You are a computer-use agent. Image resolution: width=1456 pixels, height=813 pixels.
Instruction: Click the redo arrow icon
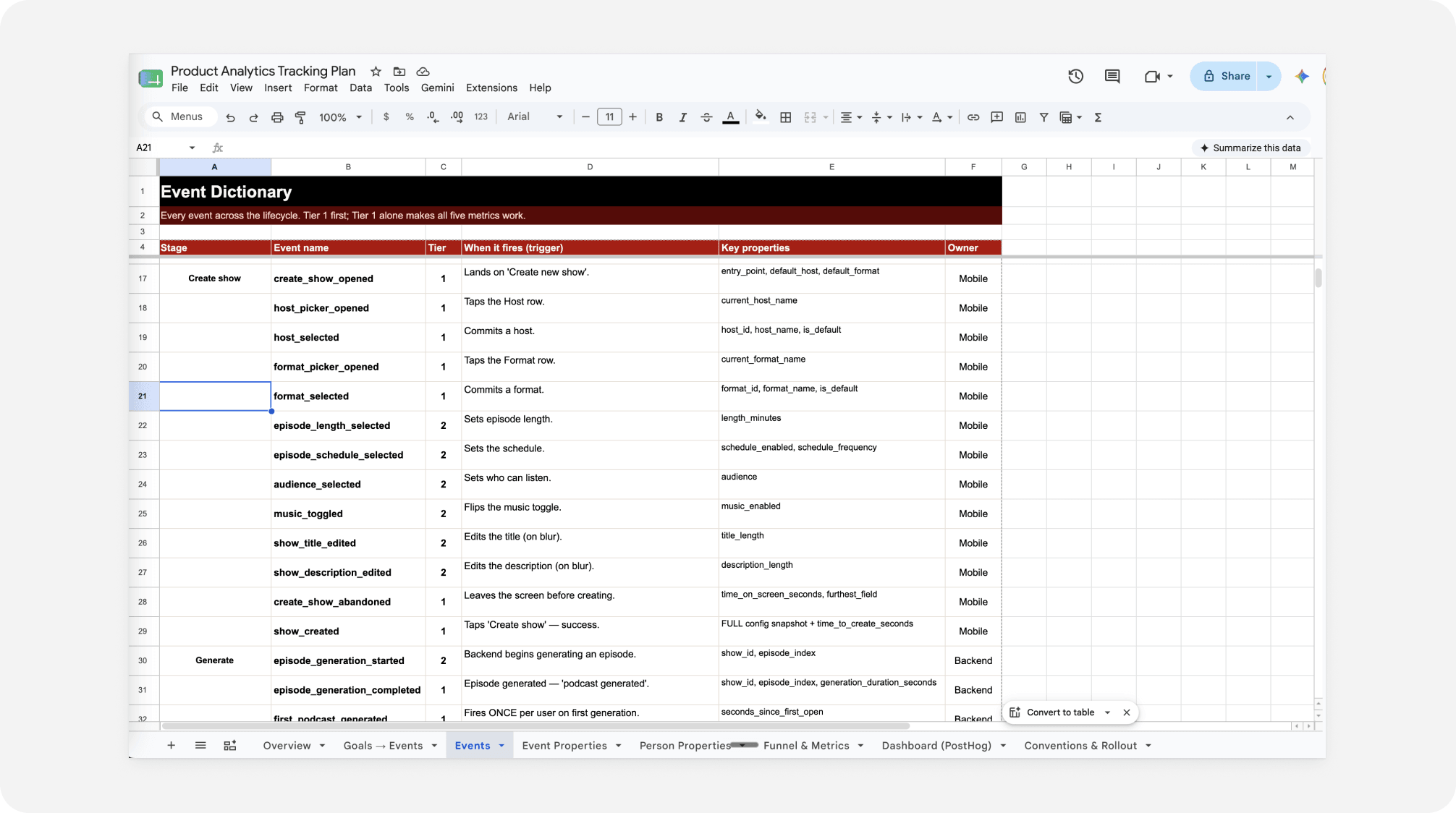point(253,117)
